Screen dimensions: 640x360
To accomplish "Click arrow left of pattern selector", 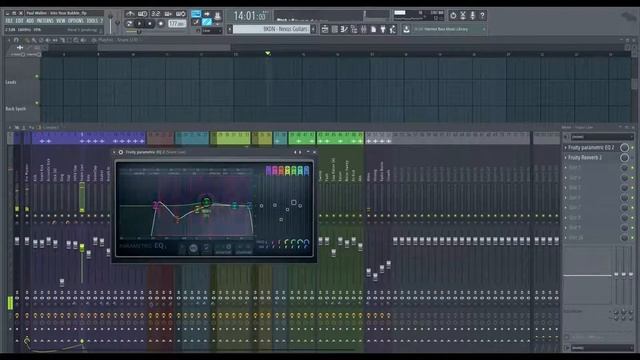I will click(x=230, y=29).
